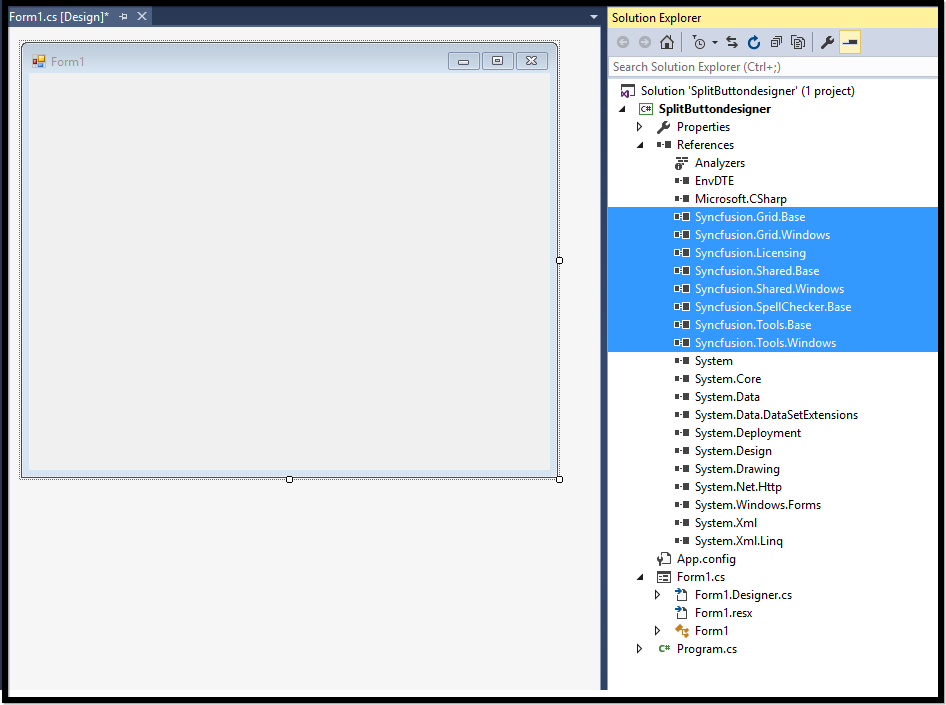This screenshot has width=946, height=705.
Task: Click the Form1.resx file icon
Action: [681, 613]
